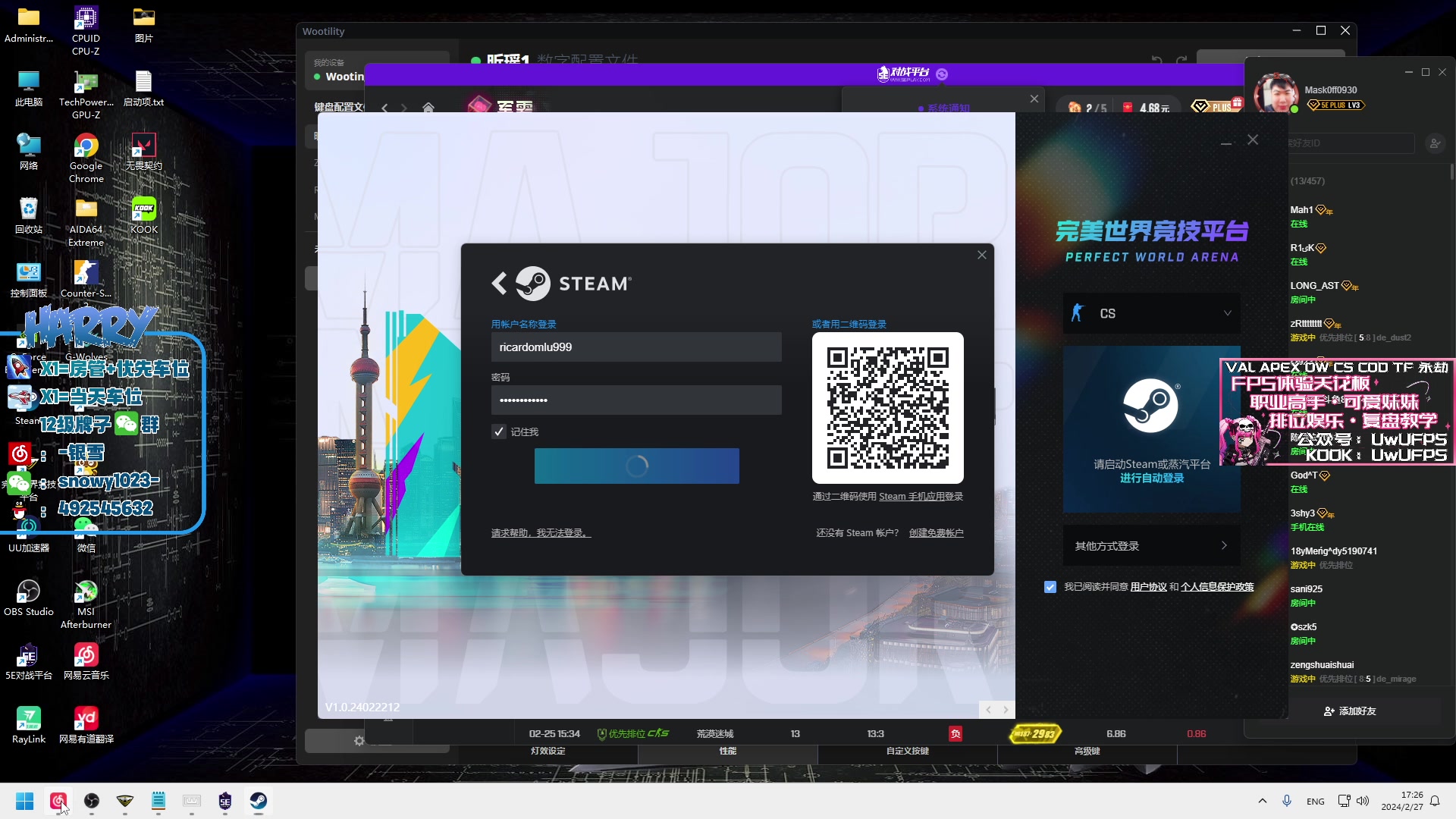The image size is (1456, 819).
Task: Open the Google Chrome desktop shortcut
Action: pyautogui.click(x=86, y=158)
